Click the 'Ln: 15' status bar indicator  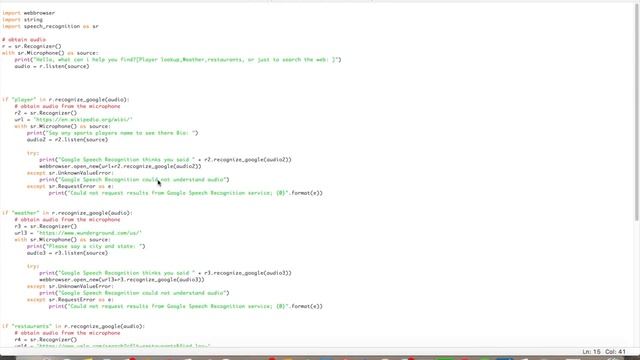click(x=591, y=351)
